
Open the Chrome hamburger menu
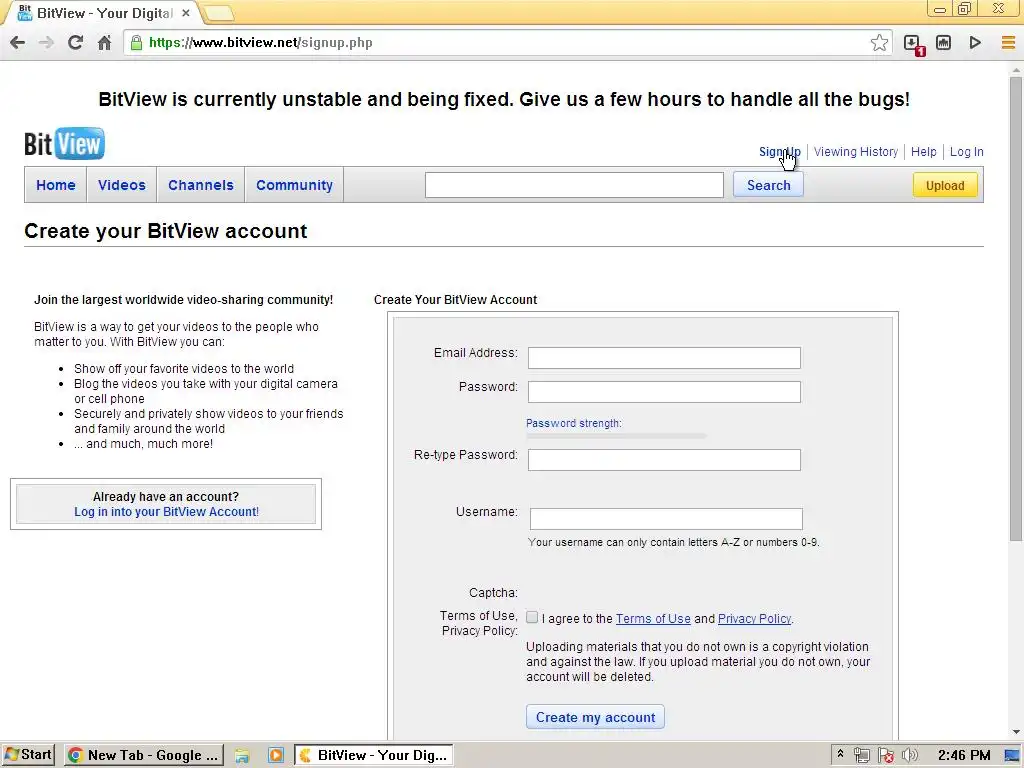tap(1008, 42)
